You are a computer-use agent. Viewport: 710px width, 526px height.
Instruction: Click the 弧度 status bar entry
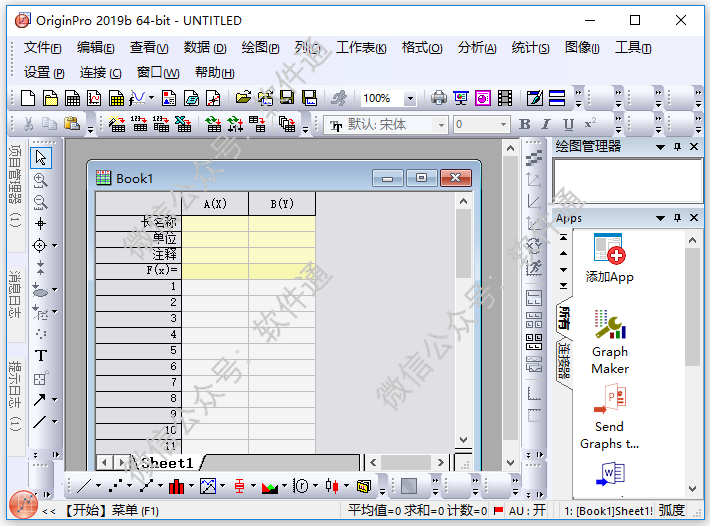pyautogui.click(x=672, y=511)
